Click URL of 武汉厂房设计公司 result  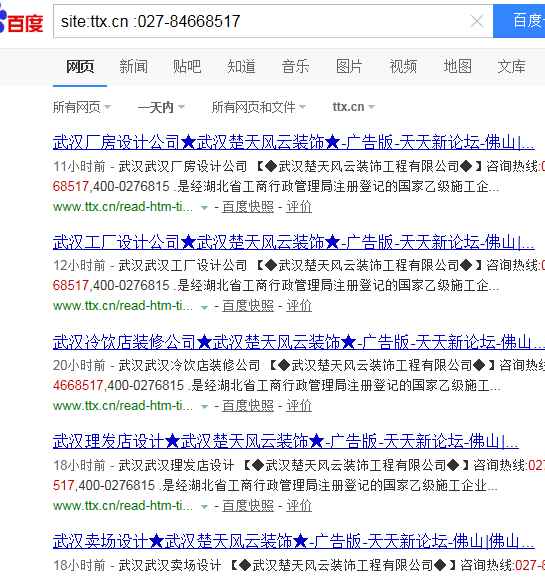pos(123,207)
